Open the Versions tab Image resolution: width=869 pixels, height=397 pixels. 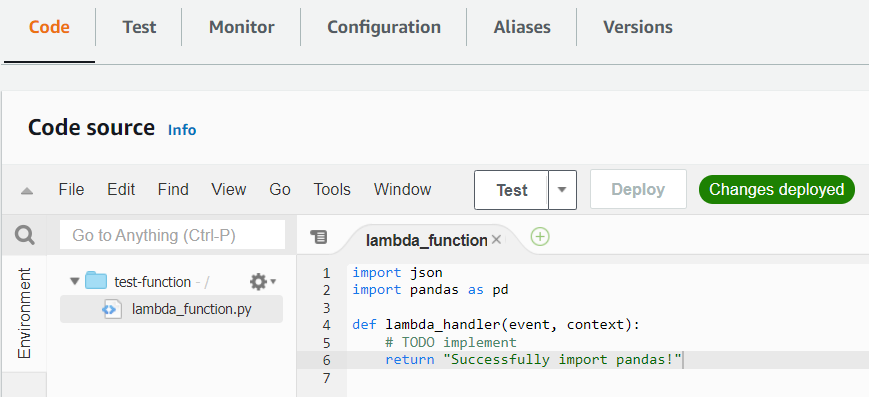(x=638, y=27)
